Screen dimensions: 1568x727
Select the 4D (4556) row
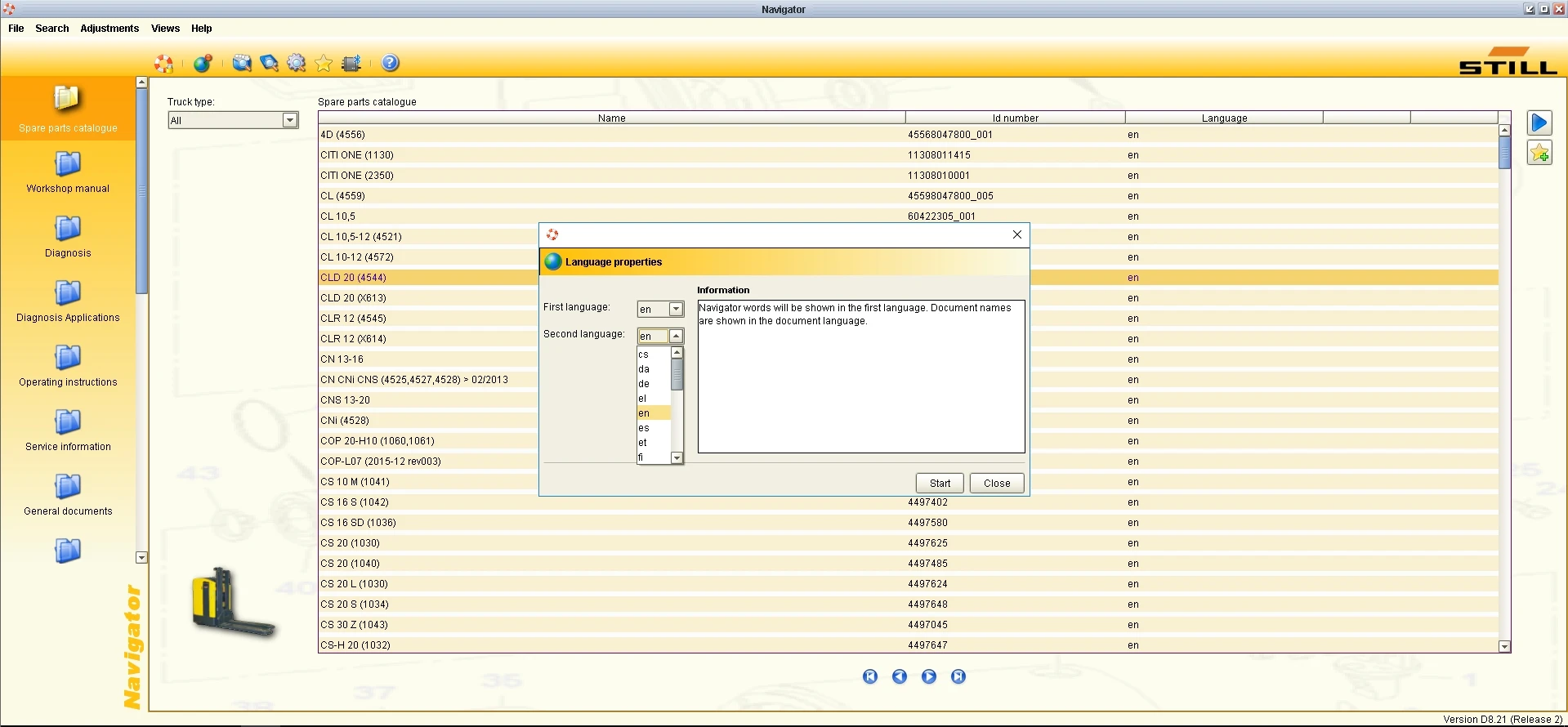(x=908, y=135)
